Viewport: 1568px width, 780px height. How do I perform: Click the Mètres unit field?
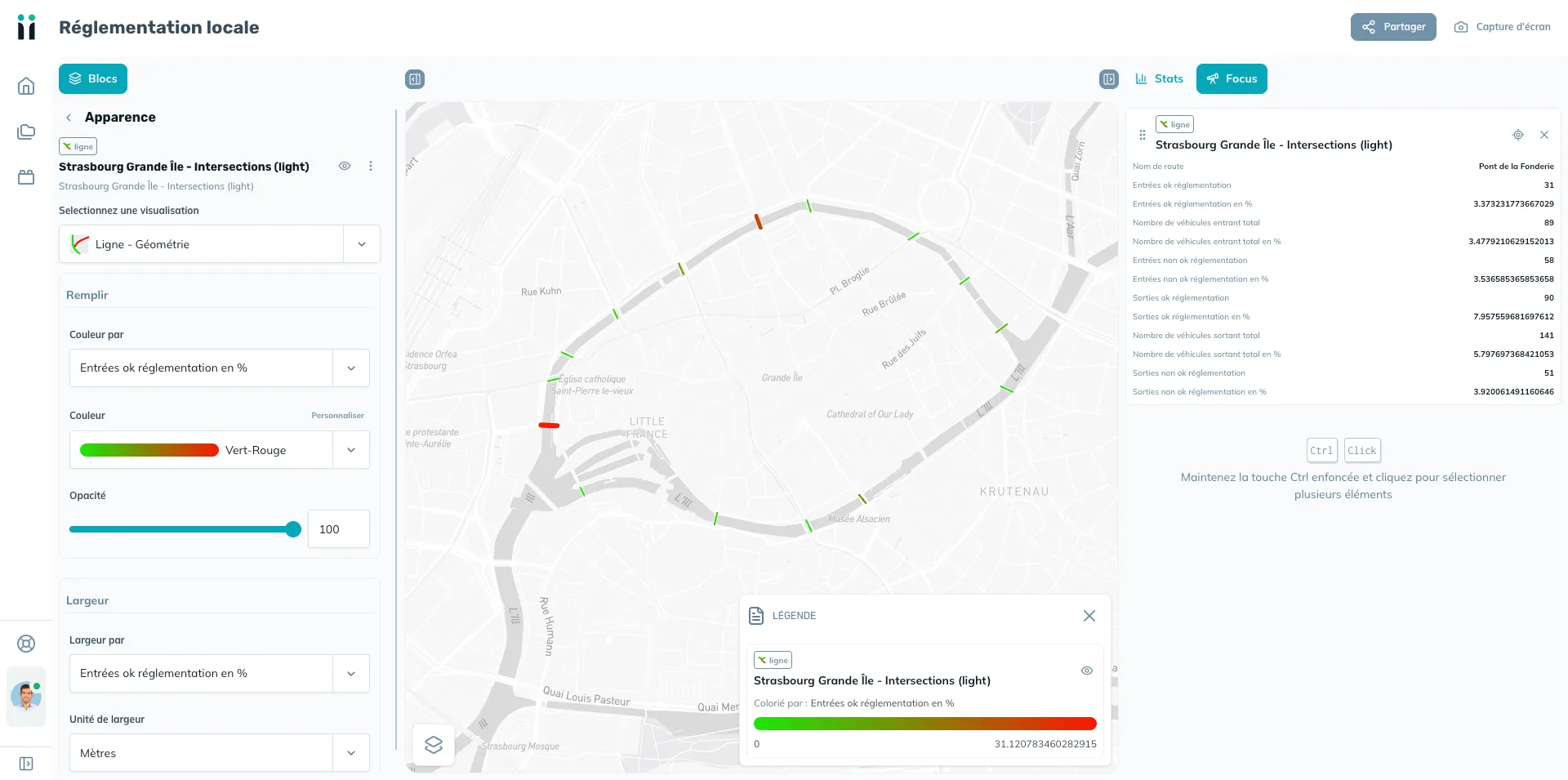click(201, 753)
